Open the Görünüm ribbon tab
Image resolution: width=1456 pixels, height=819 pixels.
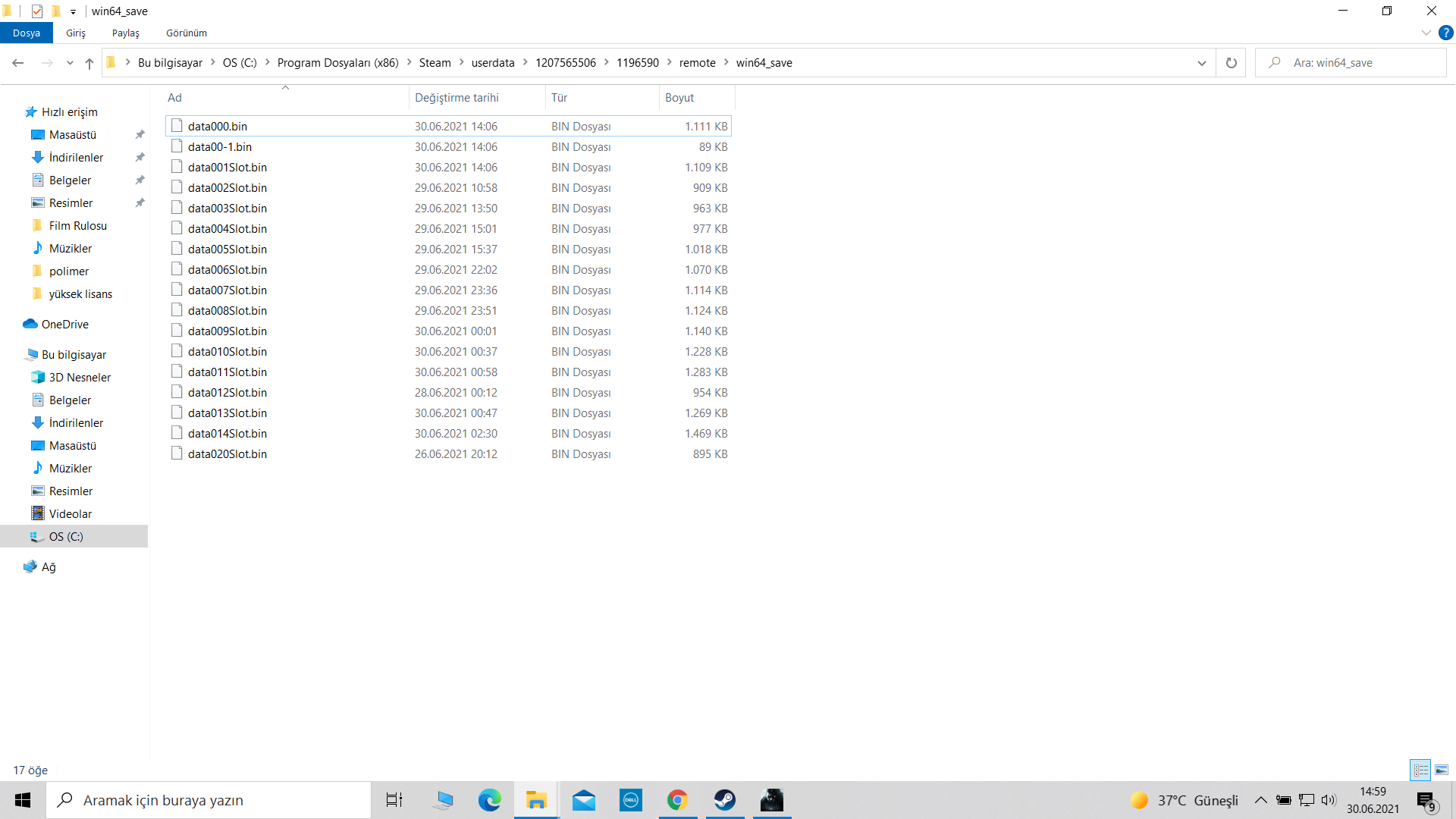coord(187,33)
